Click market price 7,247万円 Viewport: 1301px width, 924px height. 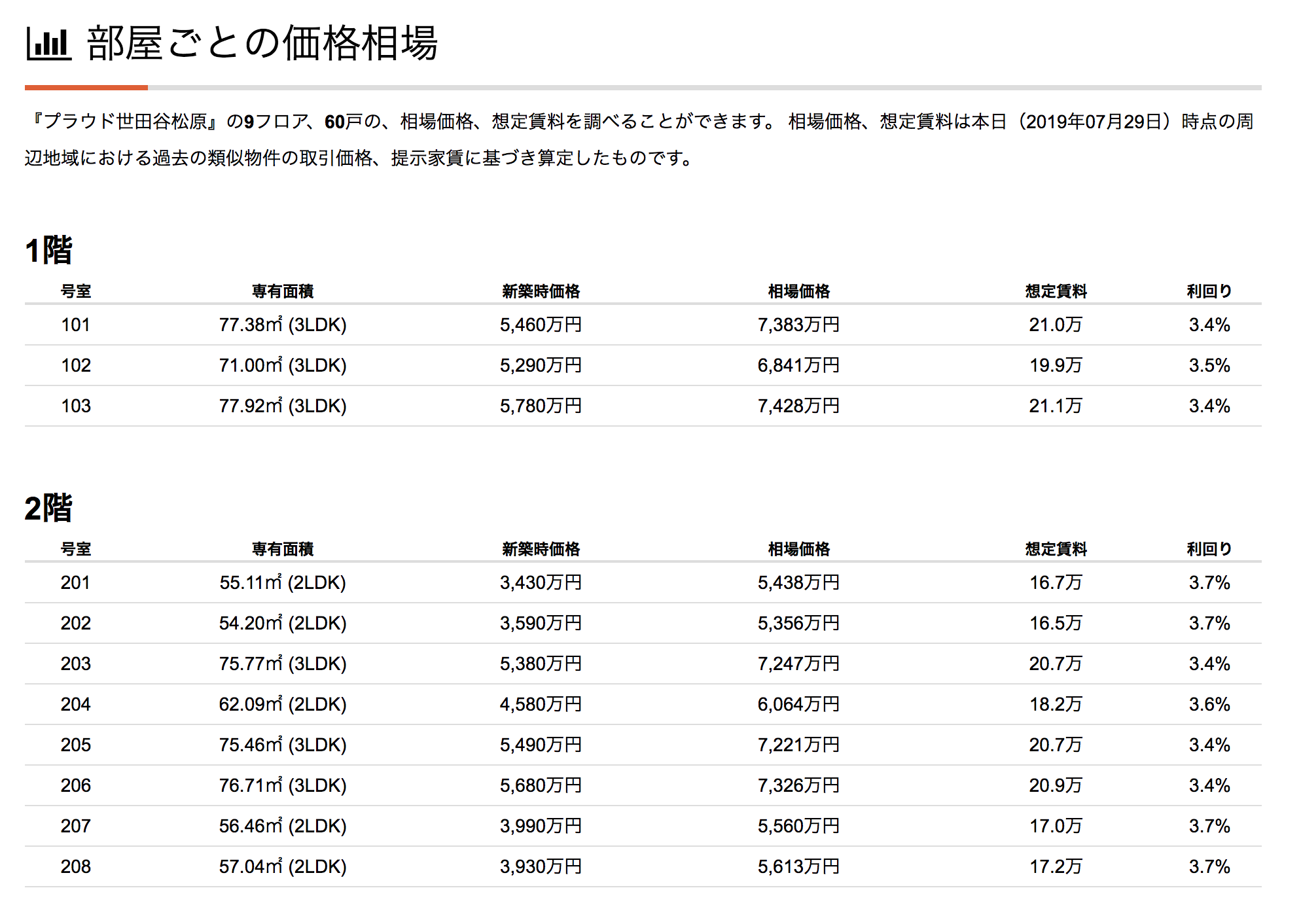point(798,664)
